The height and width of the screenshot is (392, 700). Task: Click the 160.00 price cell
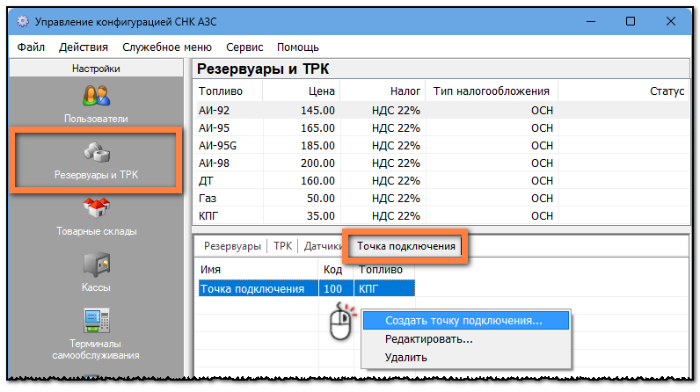[x=317, y=181]
